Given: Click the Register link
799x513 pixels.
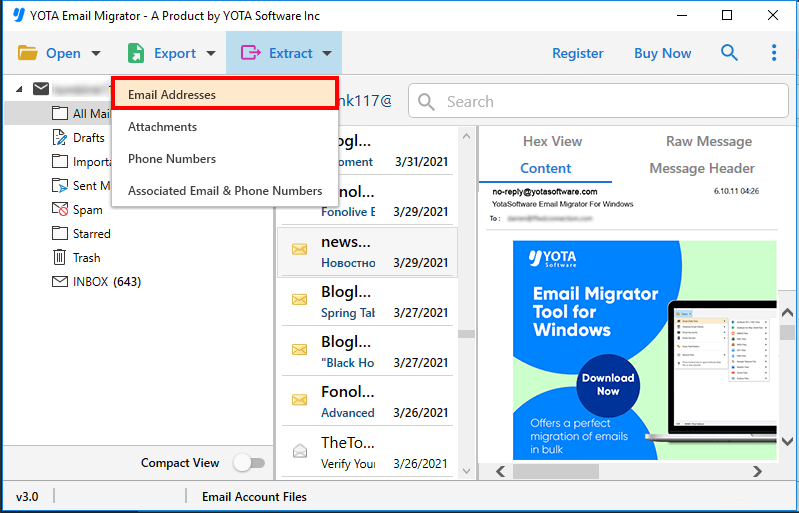Looking at the screenshot, I should coord(578,53).
